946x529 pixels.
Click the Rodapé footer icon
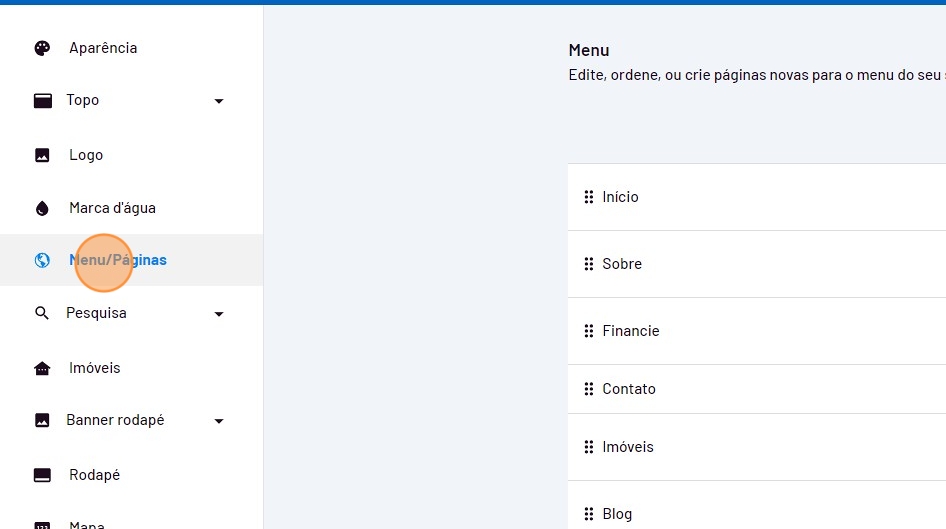tap(42, 475)
